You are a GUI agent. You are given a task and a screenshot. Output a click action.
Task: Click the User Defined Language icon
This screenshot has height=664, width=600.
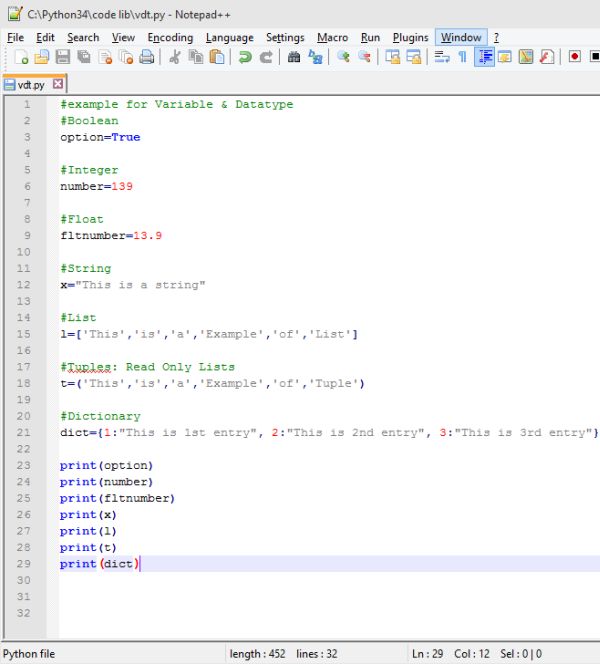[x=505, y=56]
